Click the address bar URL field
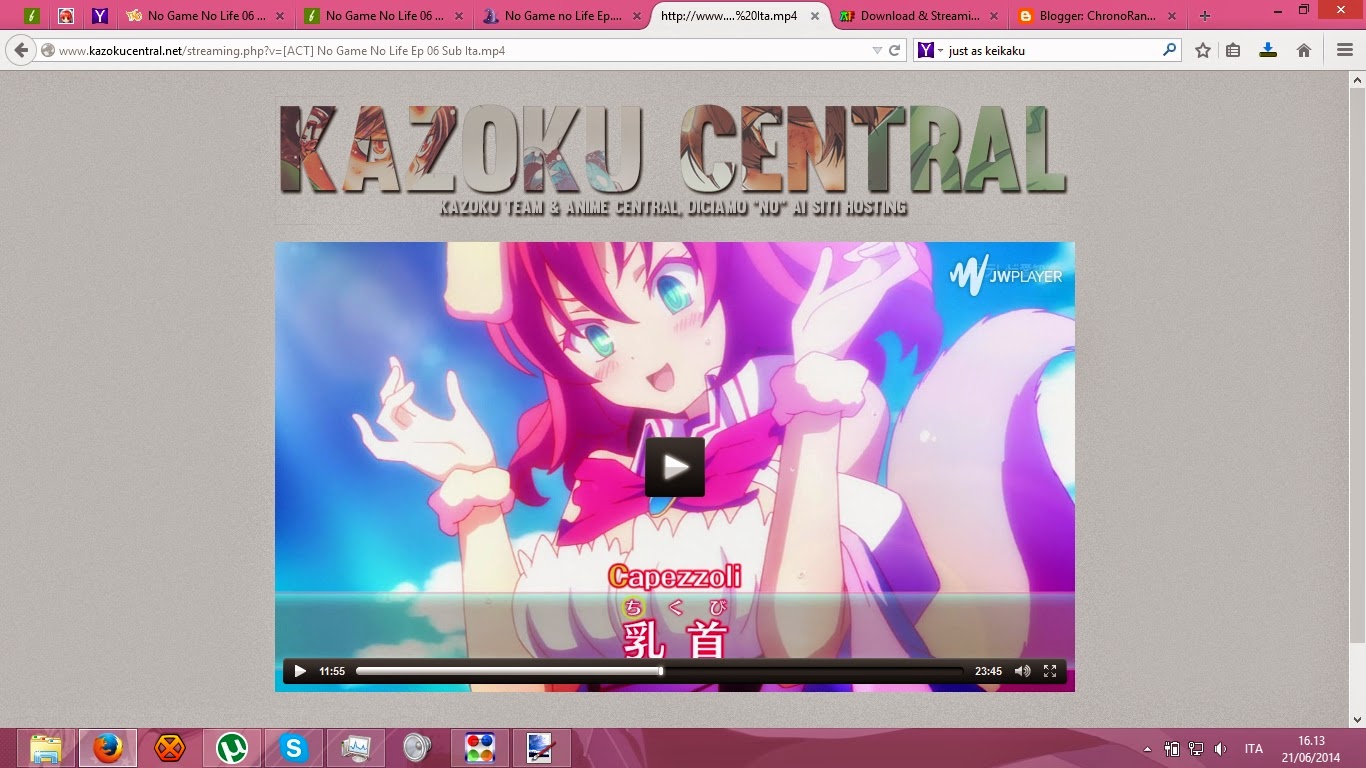1366x768 pixels. coord(460,50)
